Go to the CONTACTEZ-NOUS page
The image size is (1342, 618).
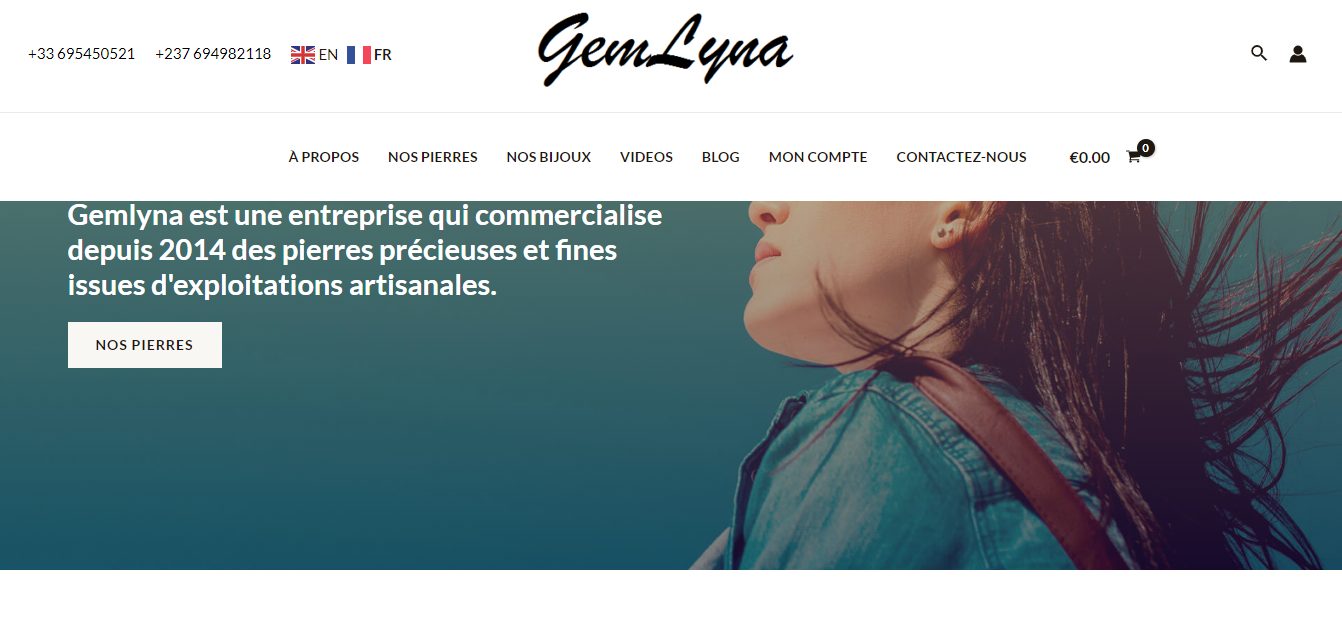[961, 157]
